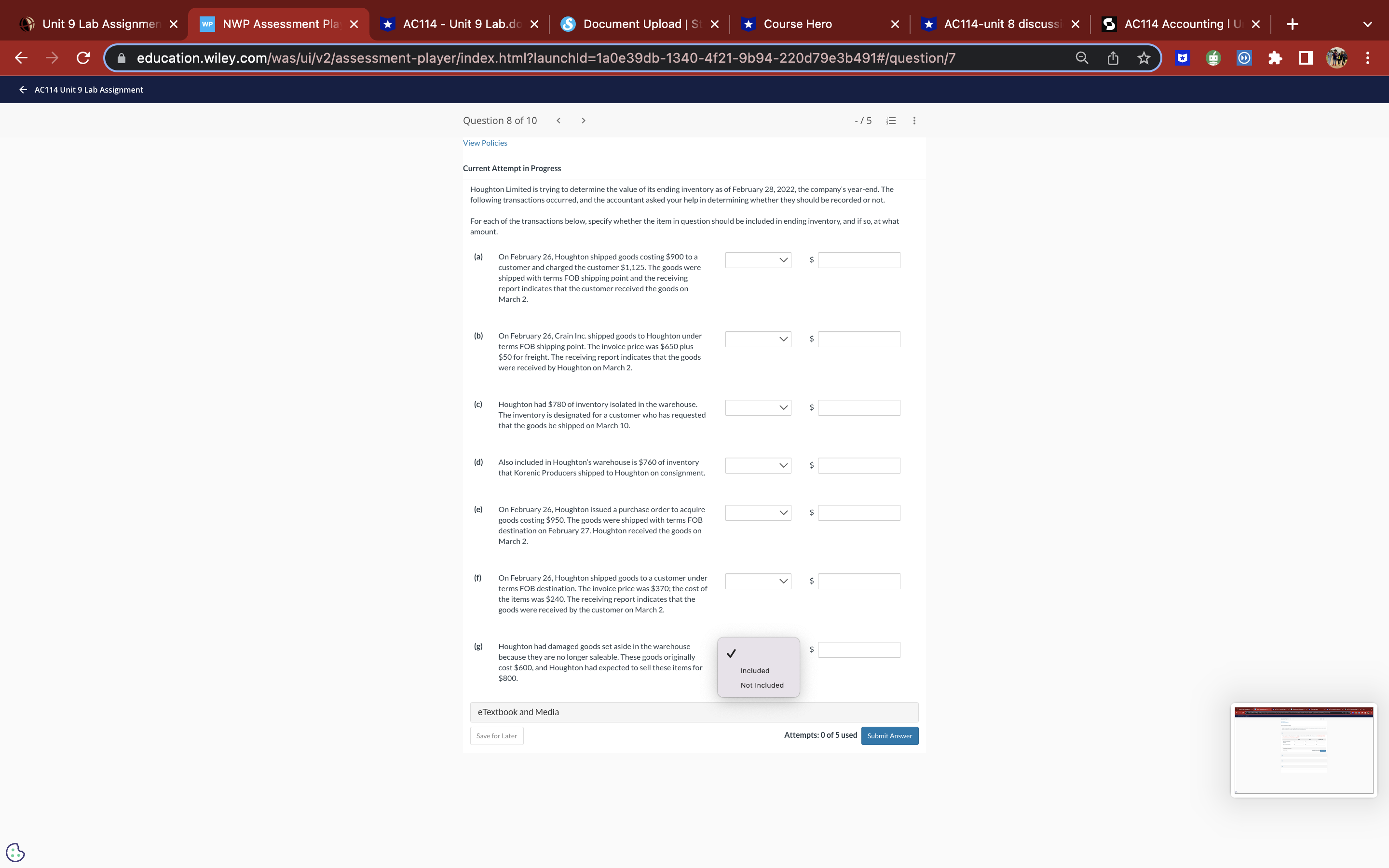This screenshot has height=868, width=1389.
Task: Open the View Policies link
Action: pyautogui.click(x=485, y=143)
